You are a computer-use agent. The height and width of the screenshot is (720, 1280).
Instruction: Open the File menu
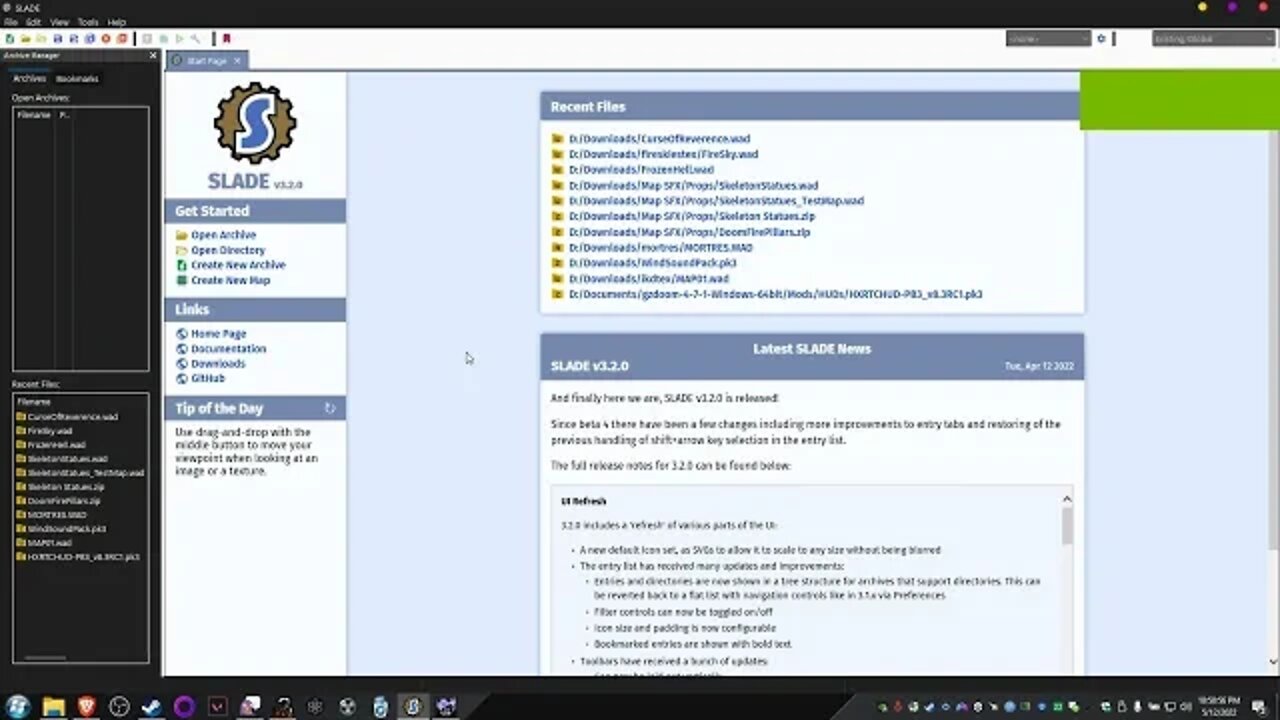pos(10,22)
